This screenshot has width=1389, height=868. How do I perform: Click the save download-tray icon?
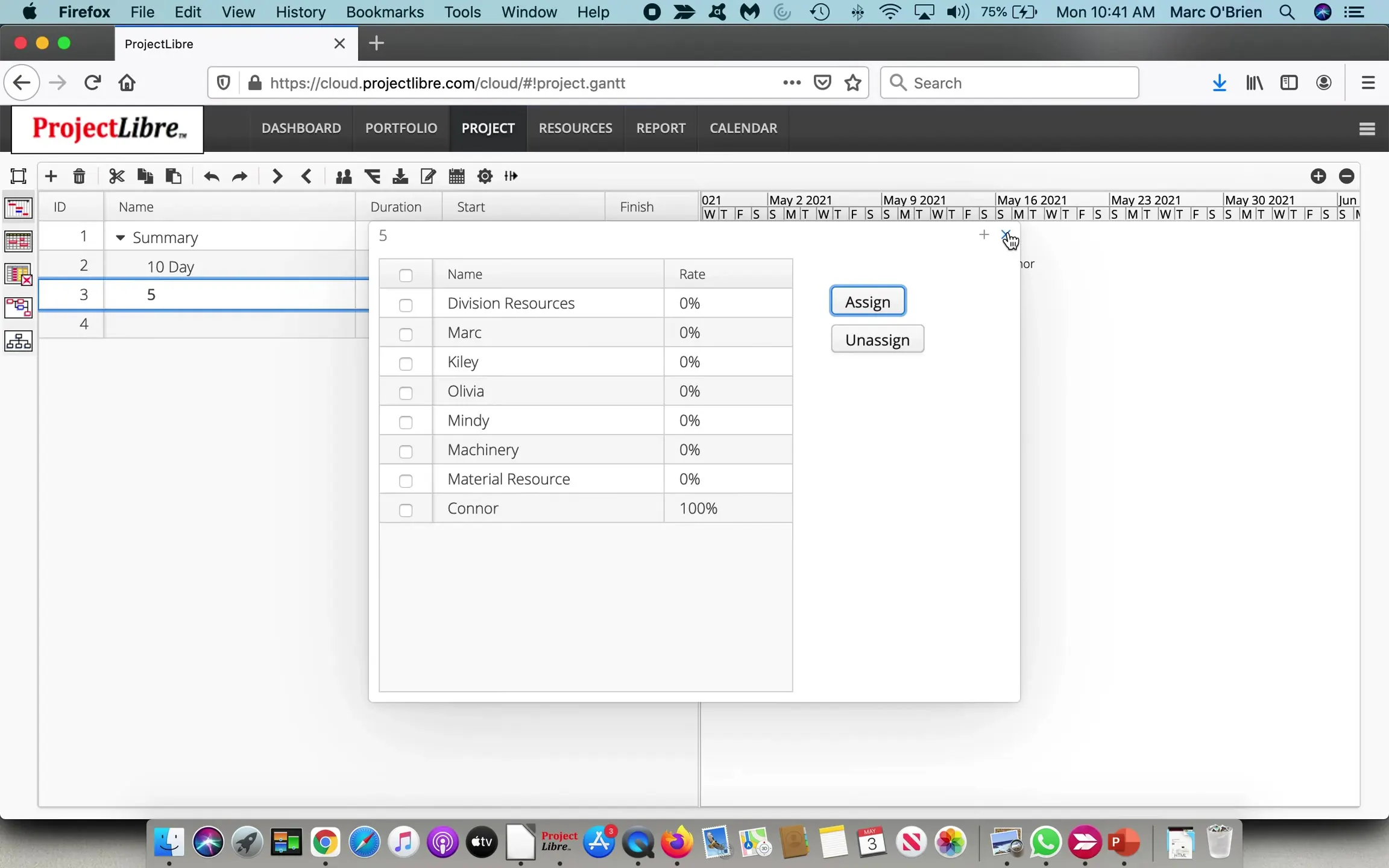(400, 176)
